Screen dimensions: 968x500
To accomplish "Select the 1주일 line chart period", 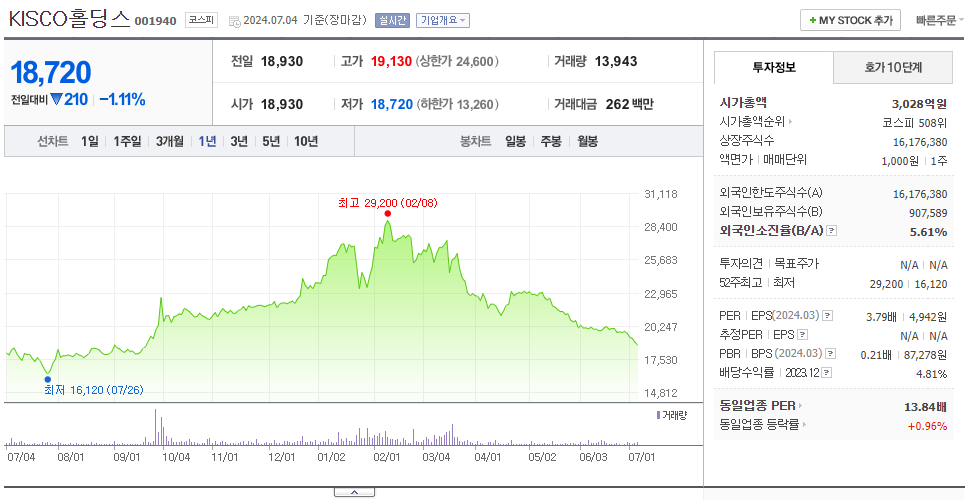I will point(127,141).
